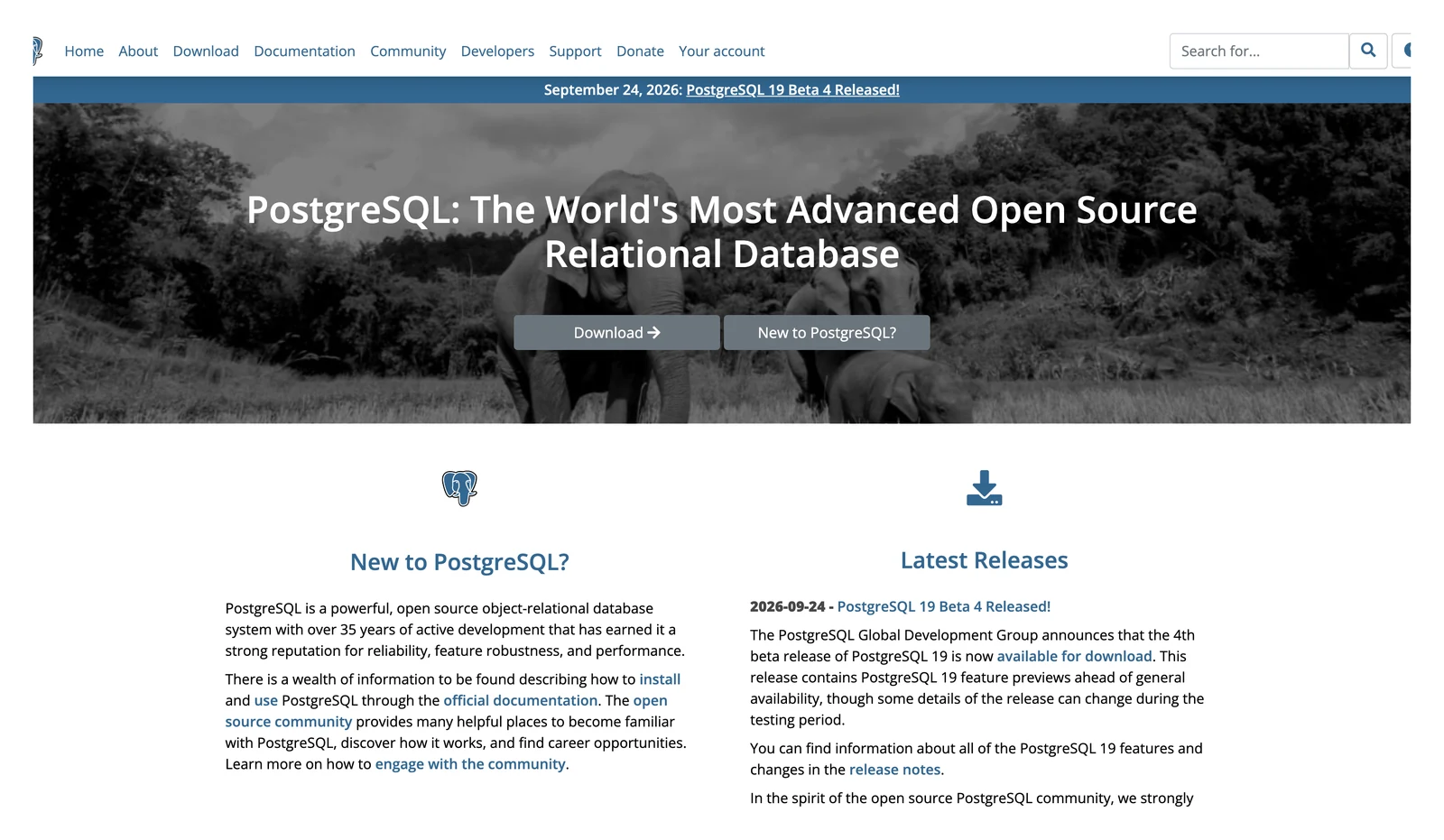Open the banner link PostgreSQL 19 Beta 4 Released!

coord(792,89)
